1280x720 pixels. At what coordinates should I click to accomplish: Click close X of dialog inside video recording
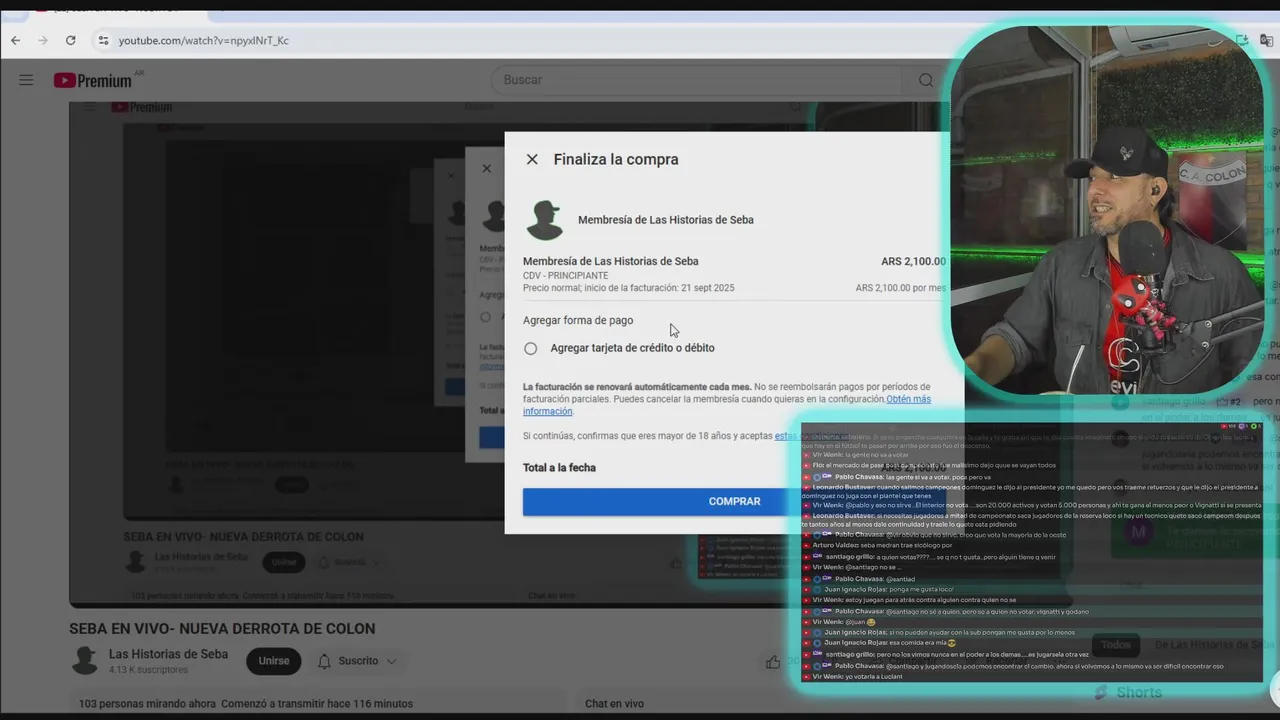point(487,168)
